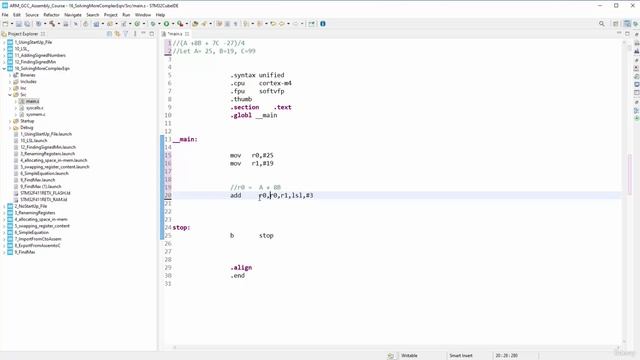Collapse the 16_SolvingMoreComplexEqn project

[x=4, y=69]
